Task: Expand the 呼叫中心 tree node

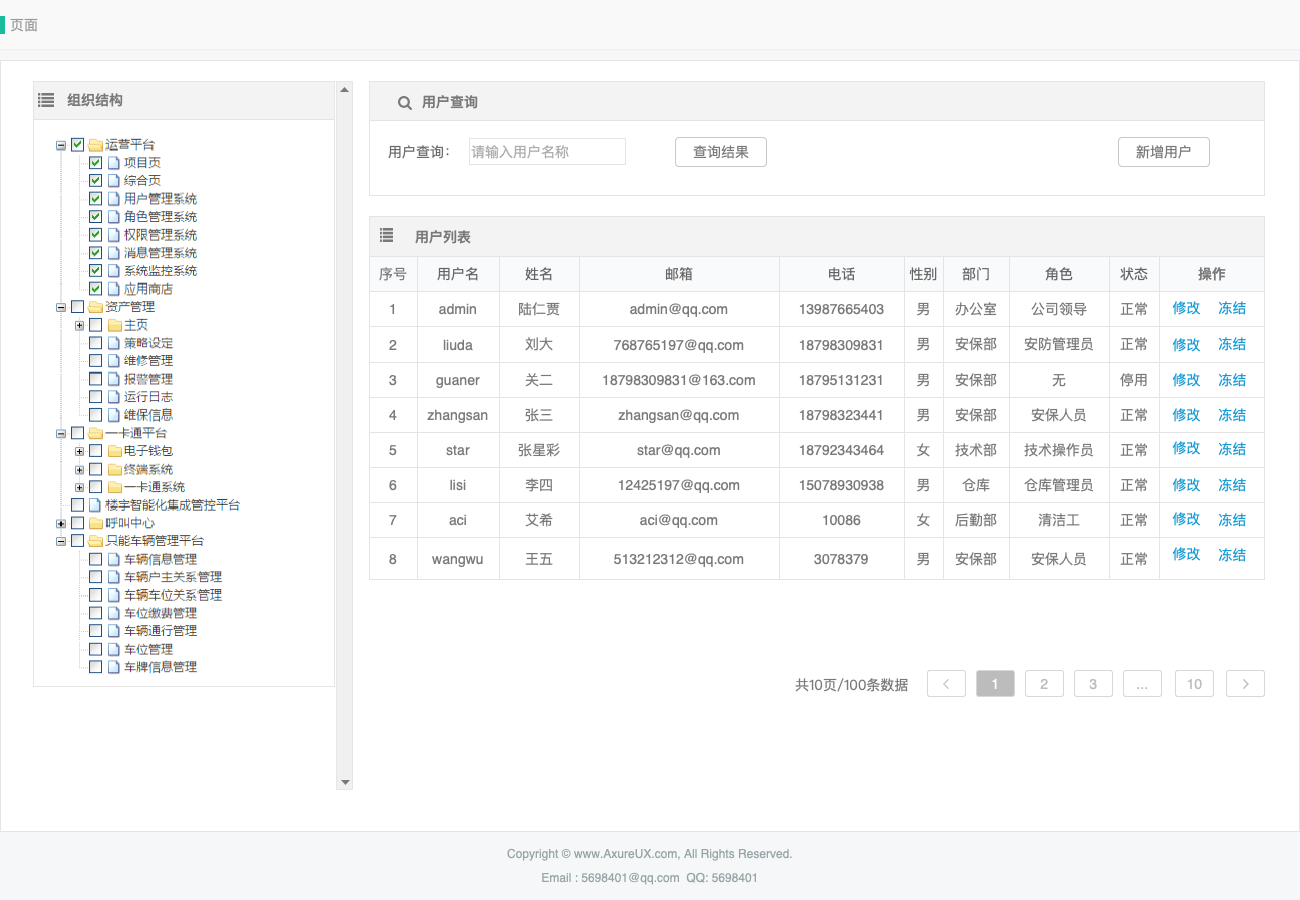Action: (61, 523)
